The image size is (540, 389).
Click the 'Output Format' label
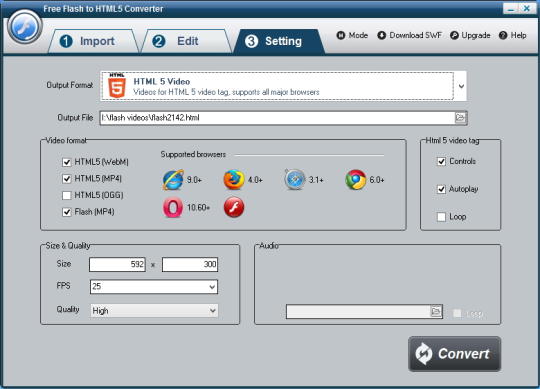coord(70,85)
